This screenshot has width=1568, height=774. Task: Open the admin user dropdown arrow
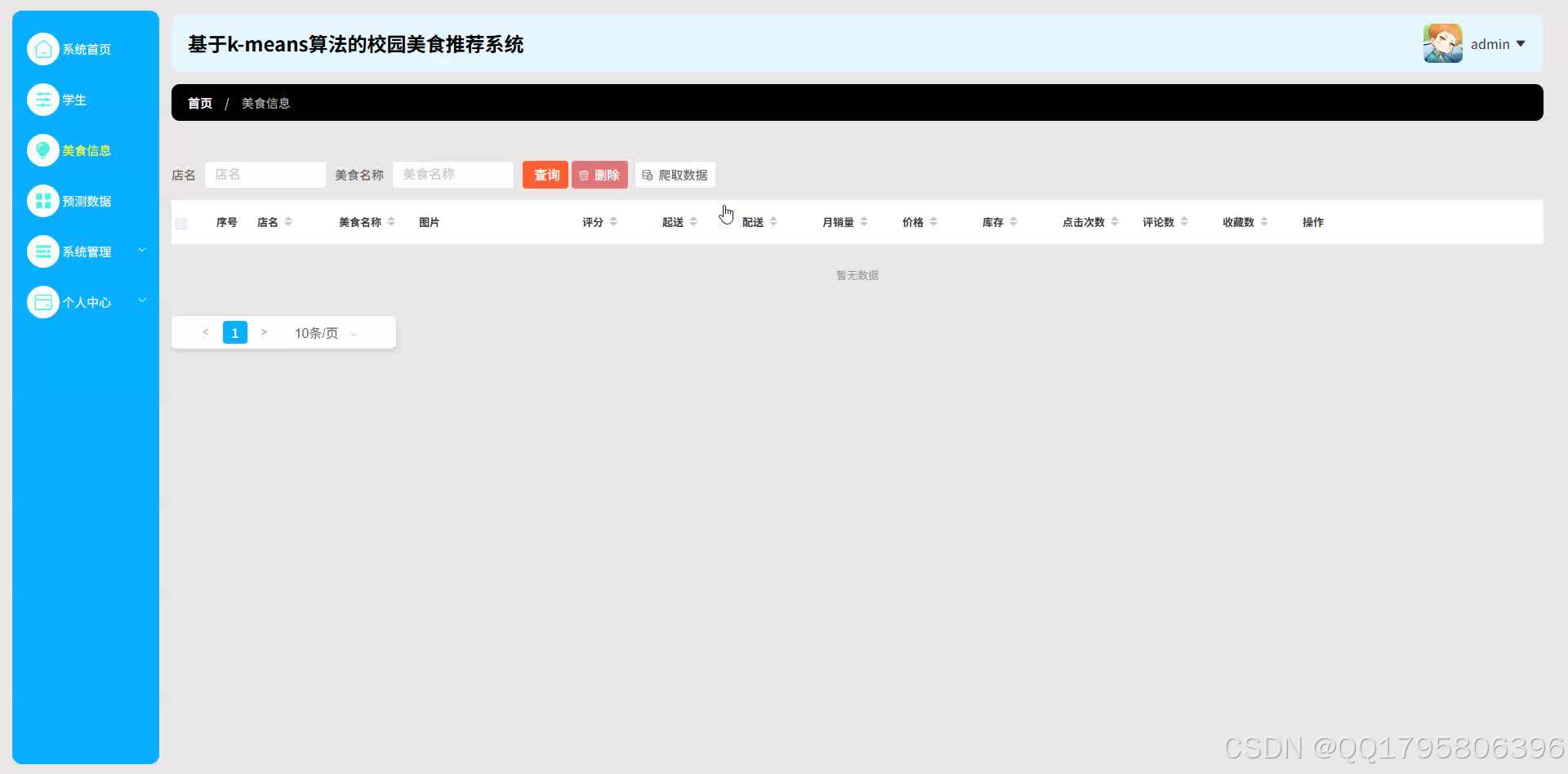coord(1521,44)
